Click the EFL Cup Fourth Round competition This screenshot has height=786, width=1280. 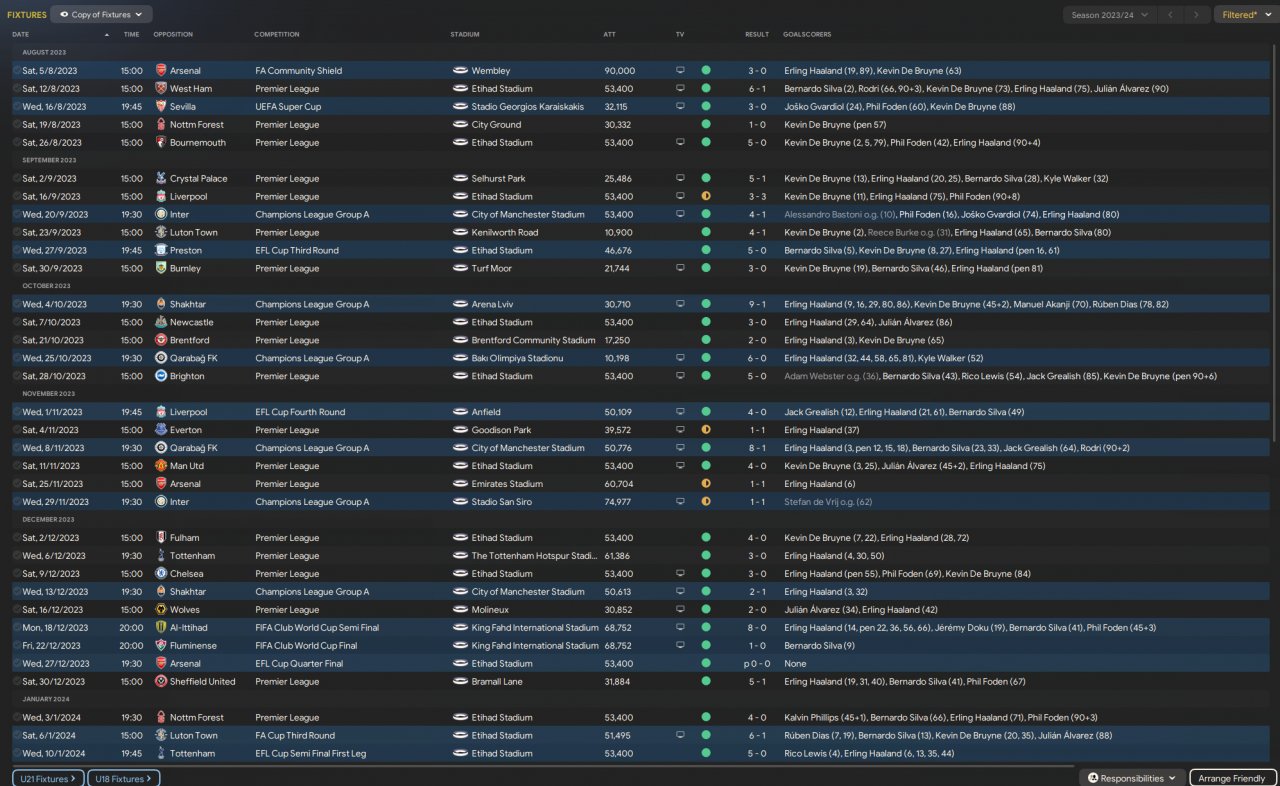(300, 412)
